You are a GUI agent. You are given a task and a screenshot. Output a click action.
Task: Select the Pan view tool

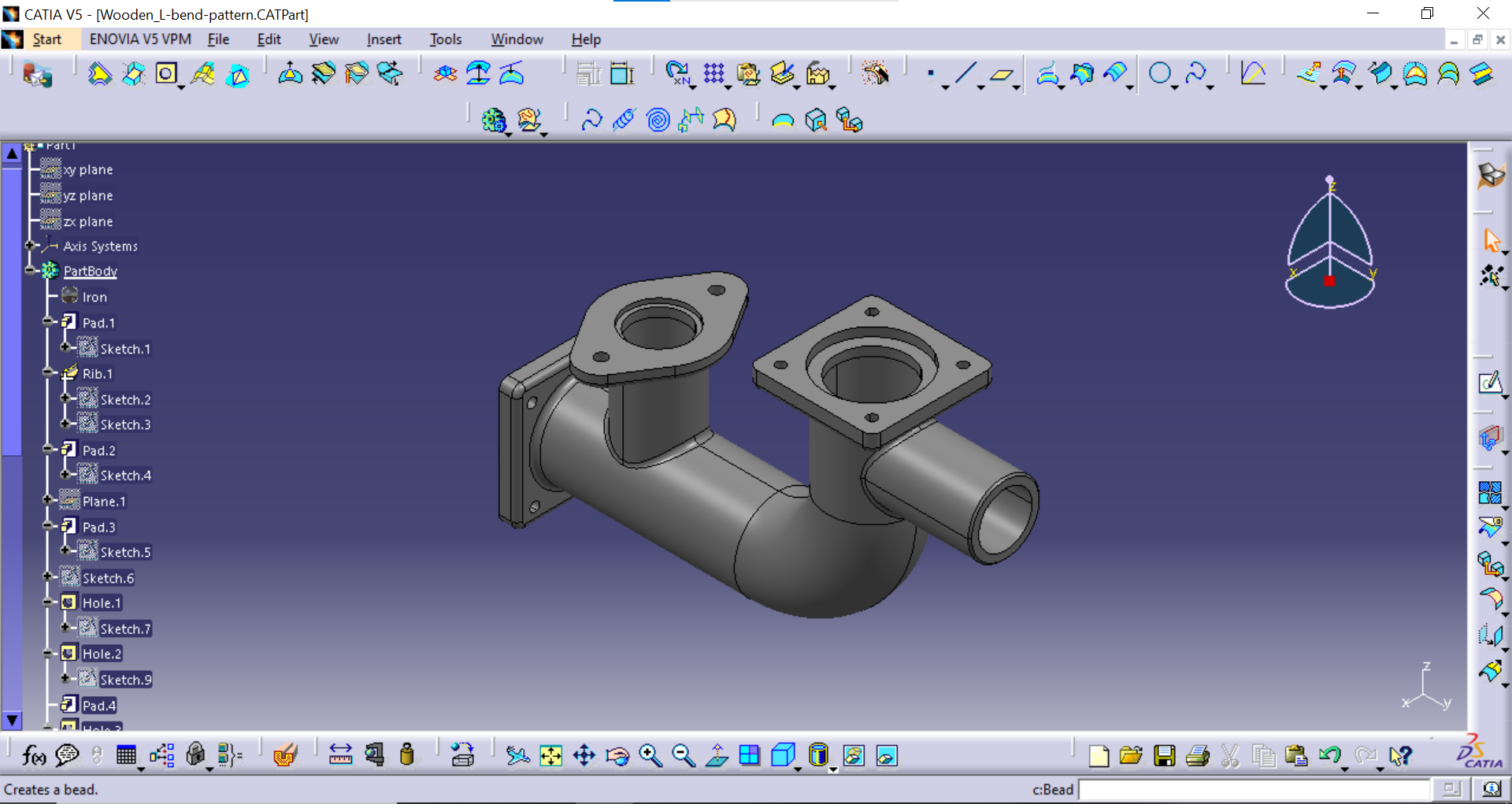(584, 756)
